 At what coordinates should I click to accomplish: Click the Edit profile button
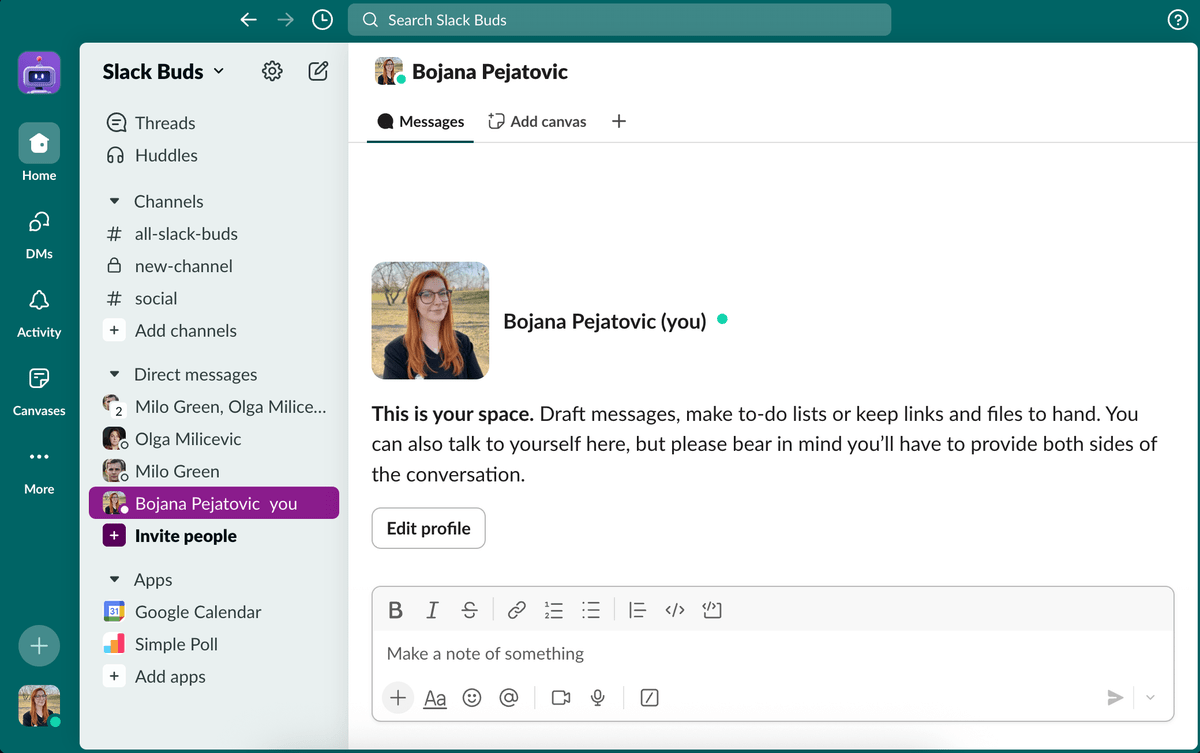pyautogui.click(x=428, y=529)
